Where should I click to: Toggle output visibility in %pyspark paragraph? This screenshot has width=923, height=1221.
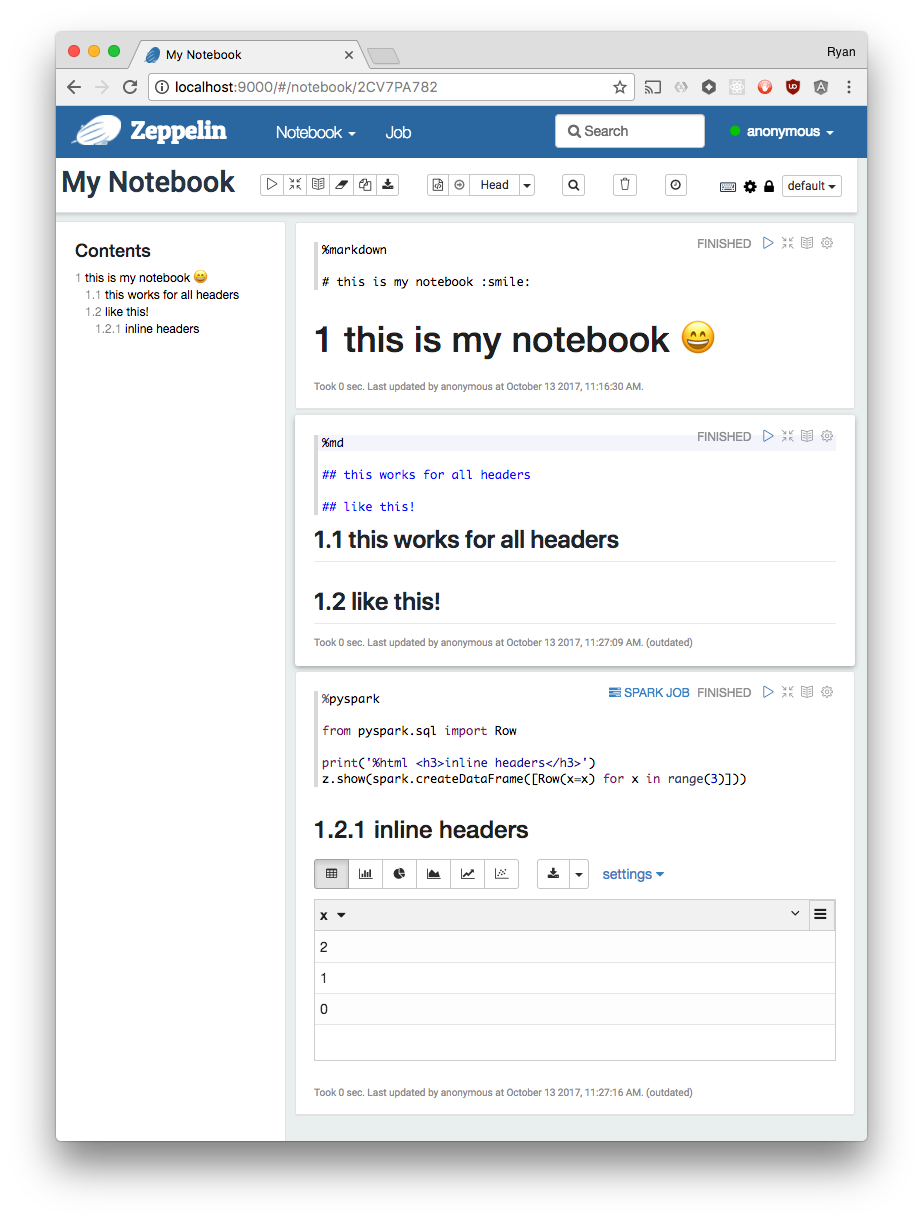(807, 692)
